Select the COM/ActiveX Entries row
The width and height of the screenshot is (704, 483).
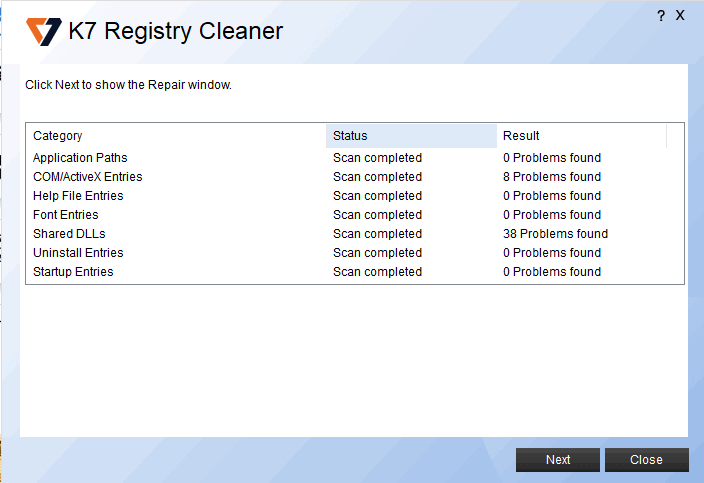click(355, 177)
